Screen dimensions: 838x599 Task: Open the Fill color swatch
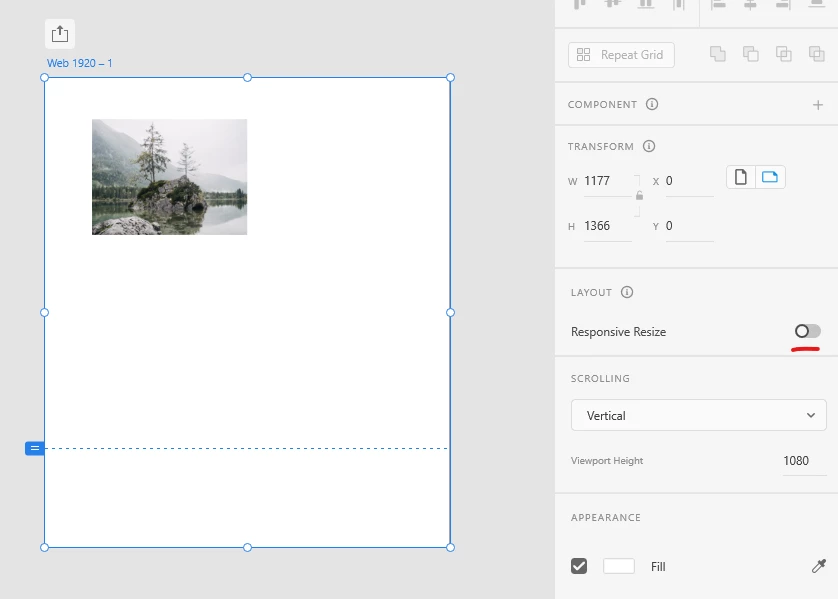tap(619, 566)
